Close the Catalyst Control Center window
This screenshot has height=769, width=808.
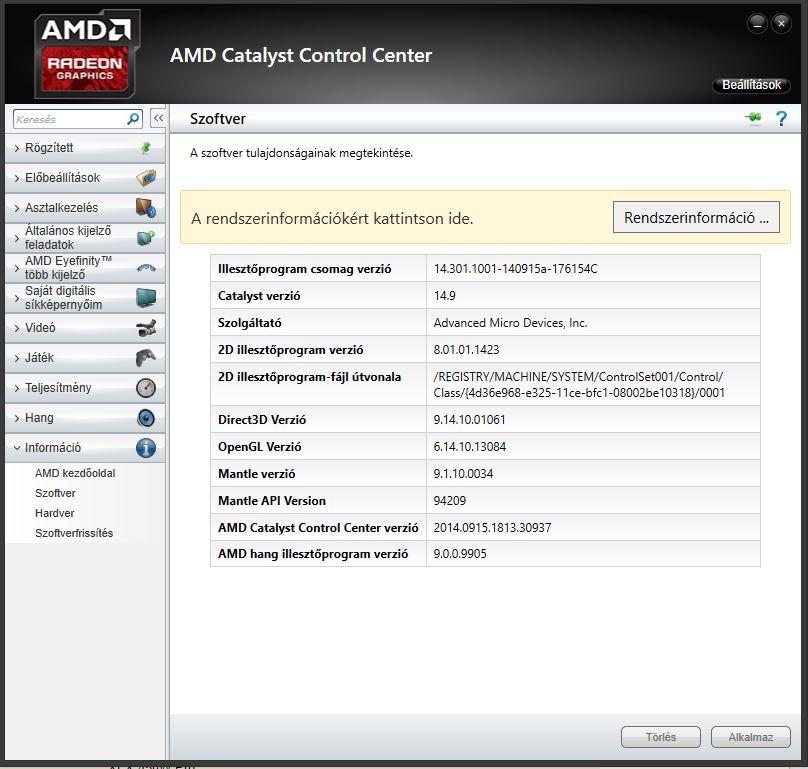pos(781,24)
